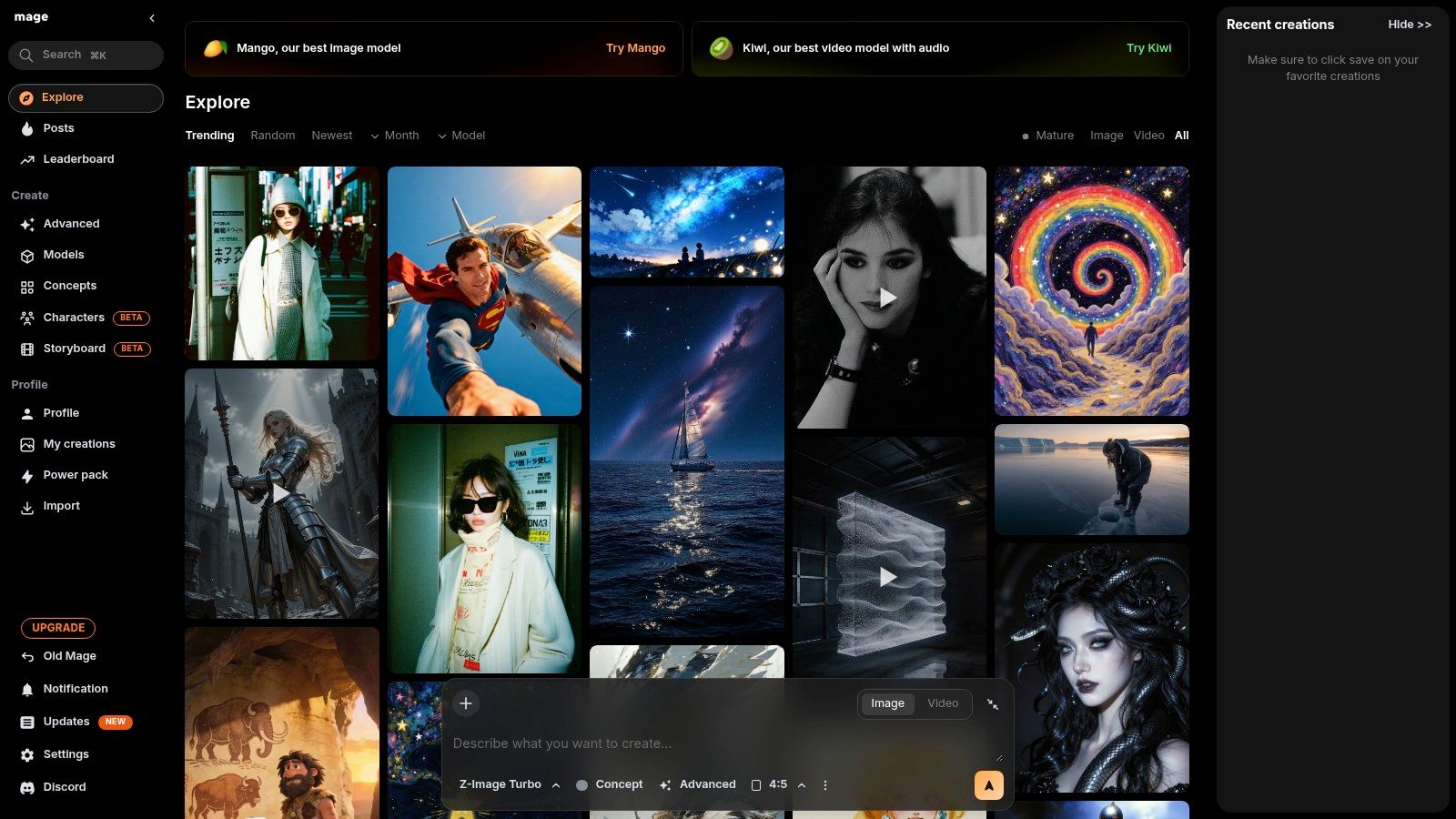Open the Characters beta feature
Viewport: 1456px width, 819px height.
(73, 317)
